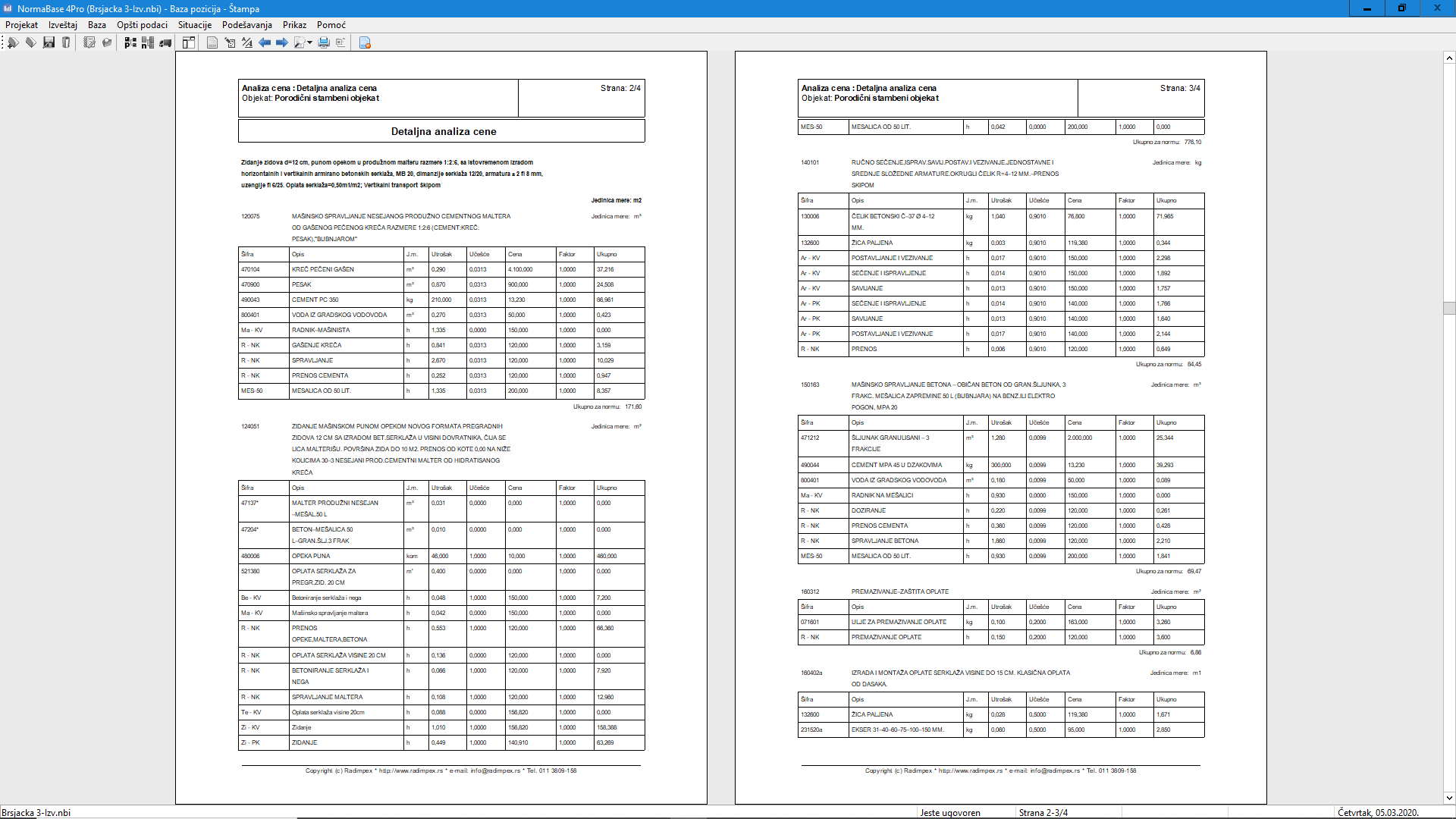The image size is (1456, 819).
Task: Click scrollbar up arrow at top right
Action: click(x=1449, y=58)
